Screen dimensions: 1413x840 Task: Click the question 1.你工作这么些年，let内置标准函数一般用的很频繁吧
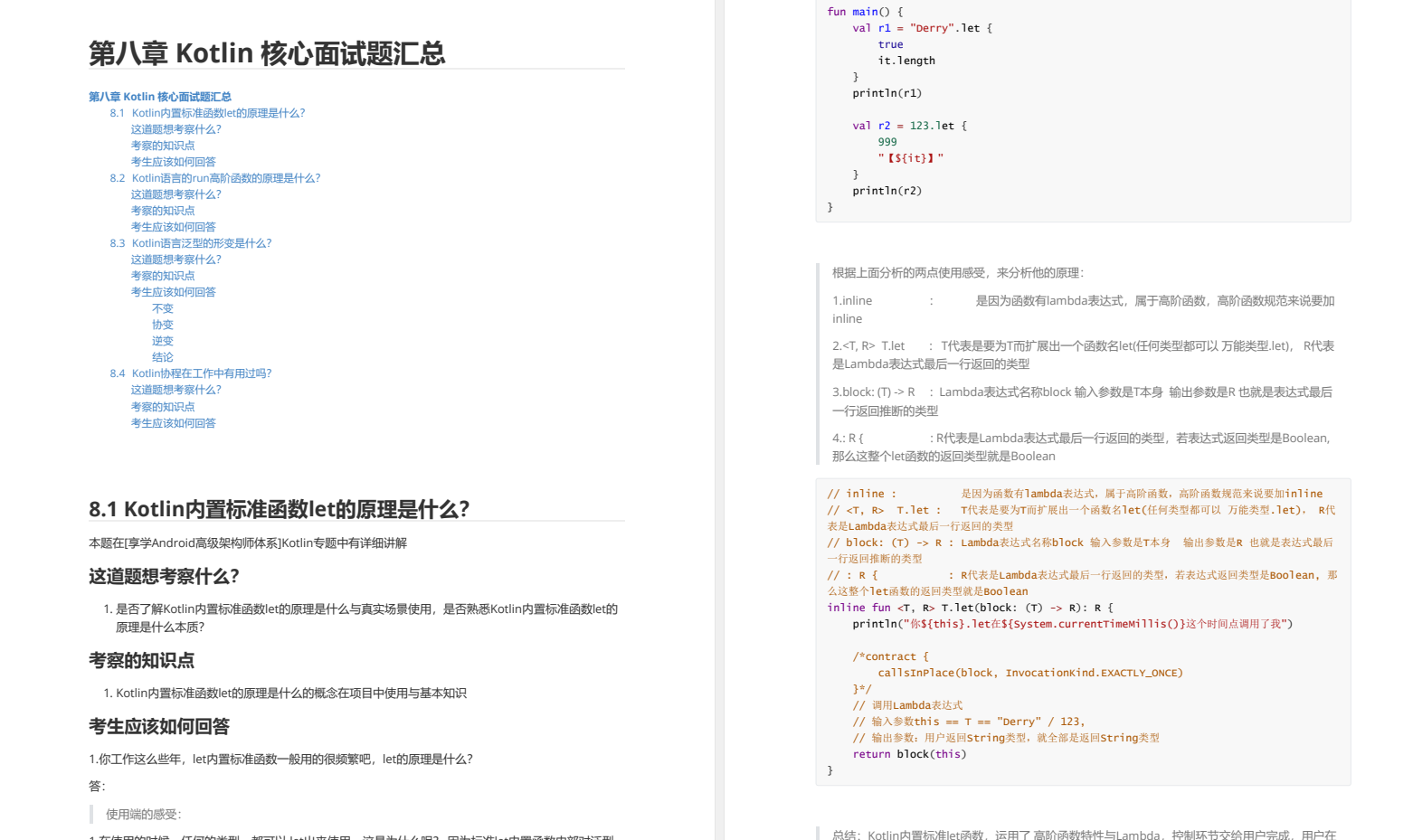coord(281,760)
